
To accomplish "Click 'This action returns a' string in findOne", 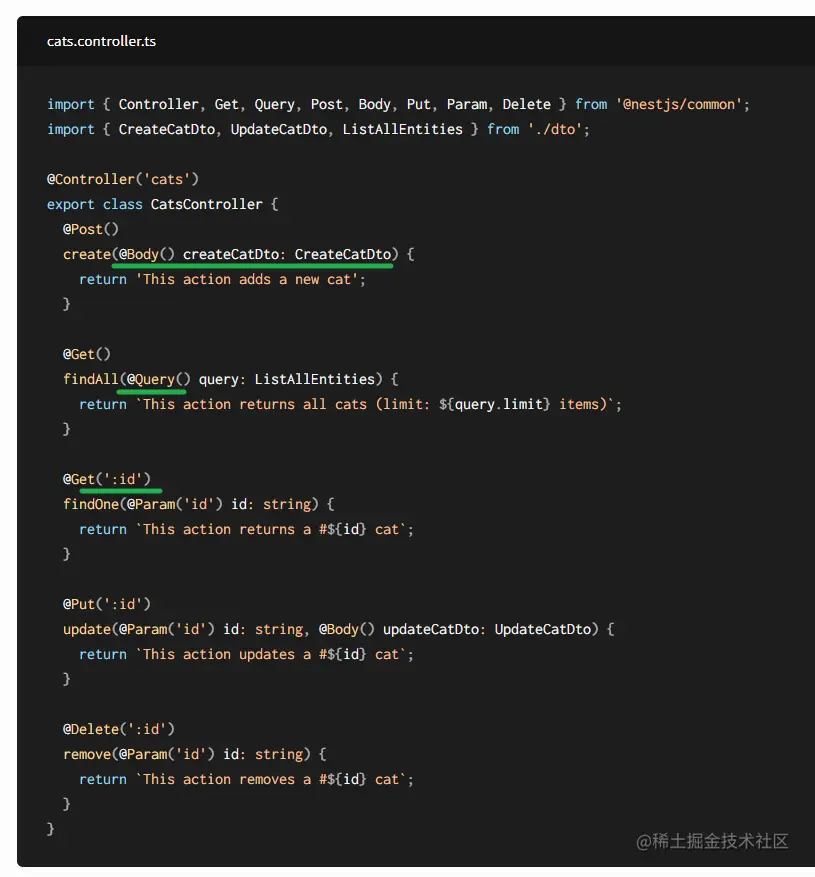I will [227, 530].
